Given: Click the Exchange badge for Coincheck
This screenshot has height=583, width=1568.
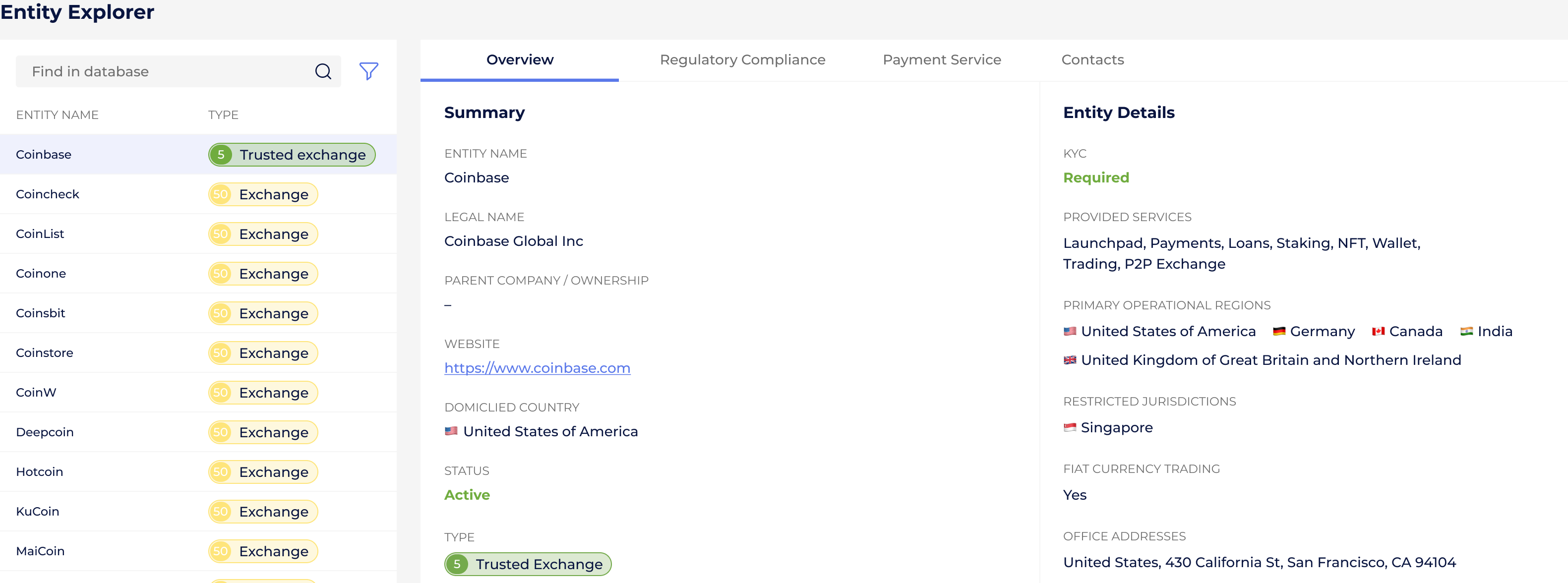Looking at the screenshot, I should [263, 194].
